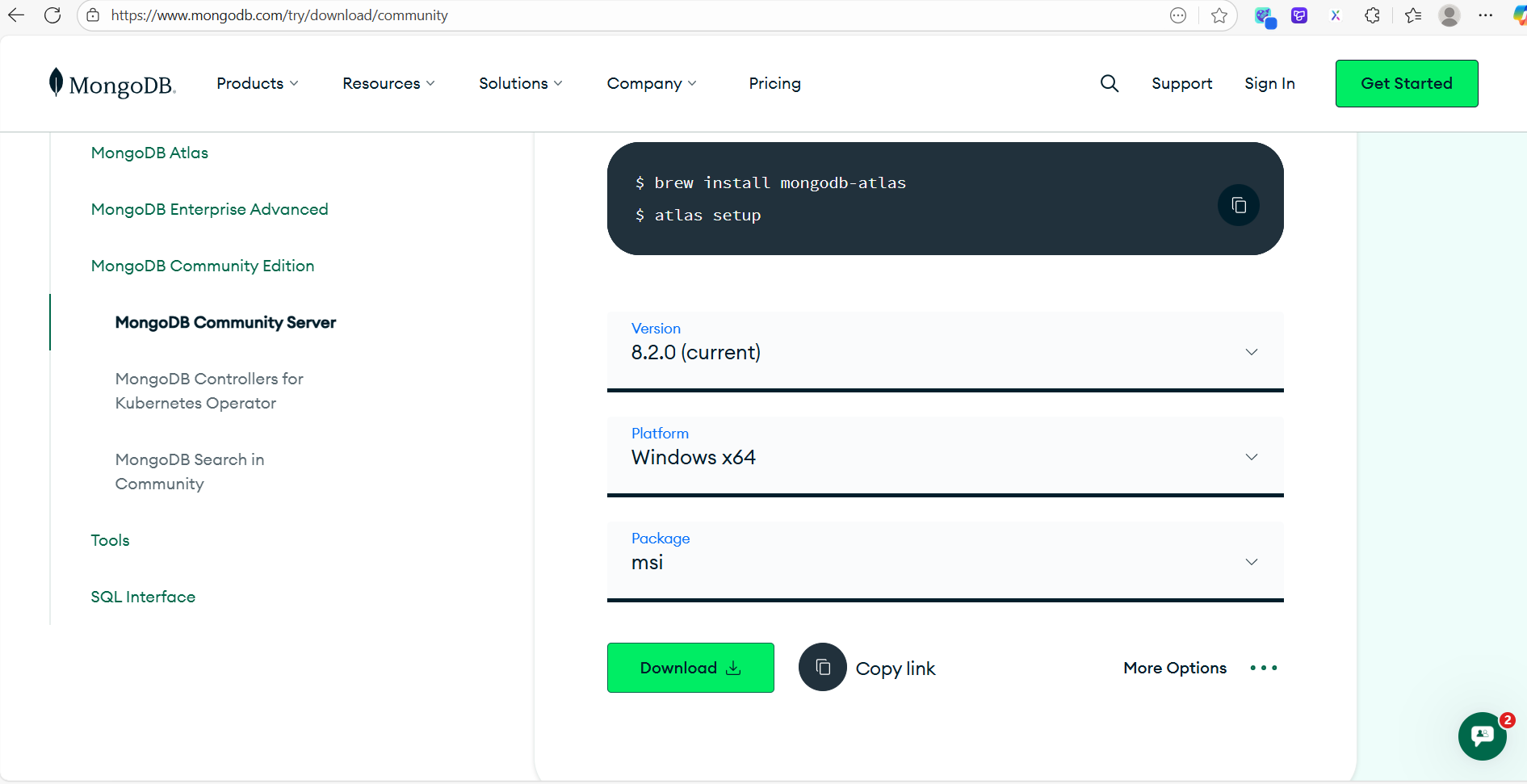Expand the Package dropdown
Screen dimensions: 1527x784
tap(945, 561)
